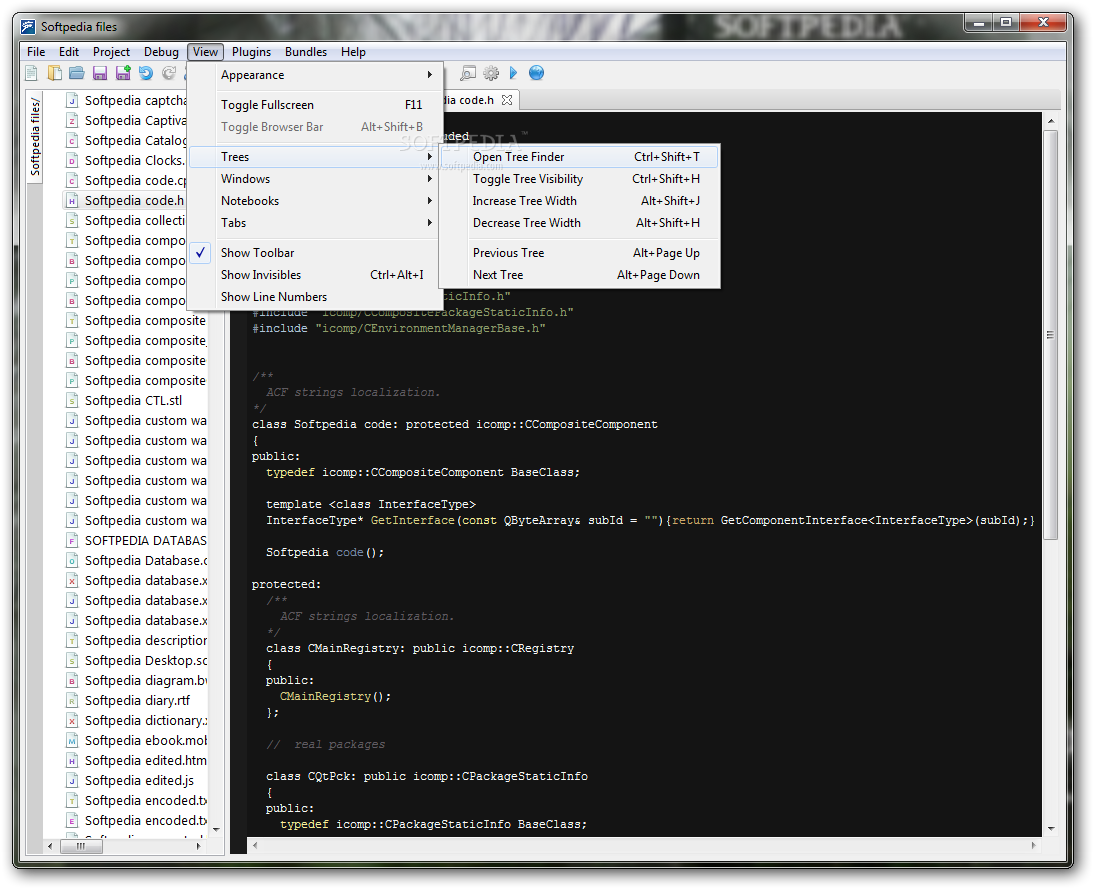Select Softpedia CTL.stl in file tree
Screen dimensions: 1094x889
pos(133,401)
